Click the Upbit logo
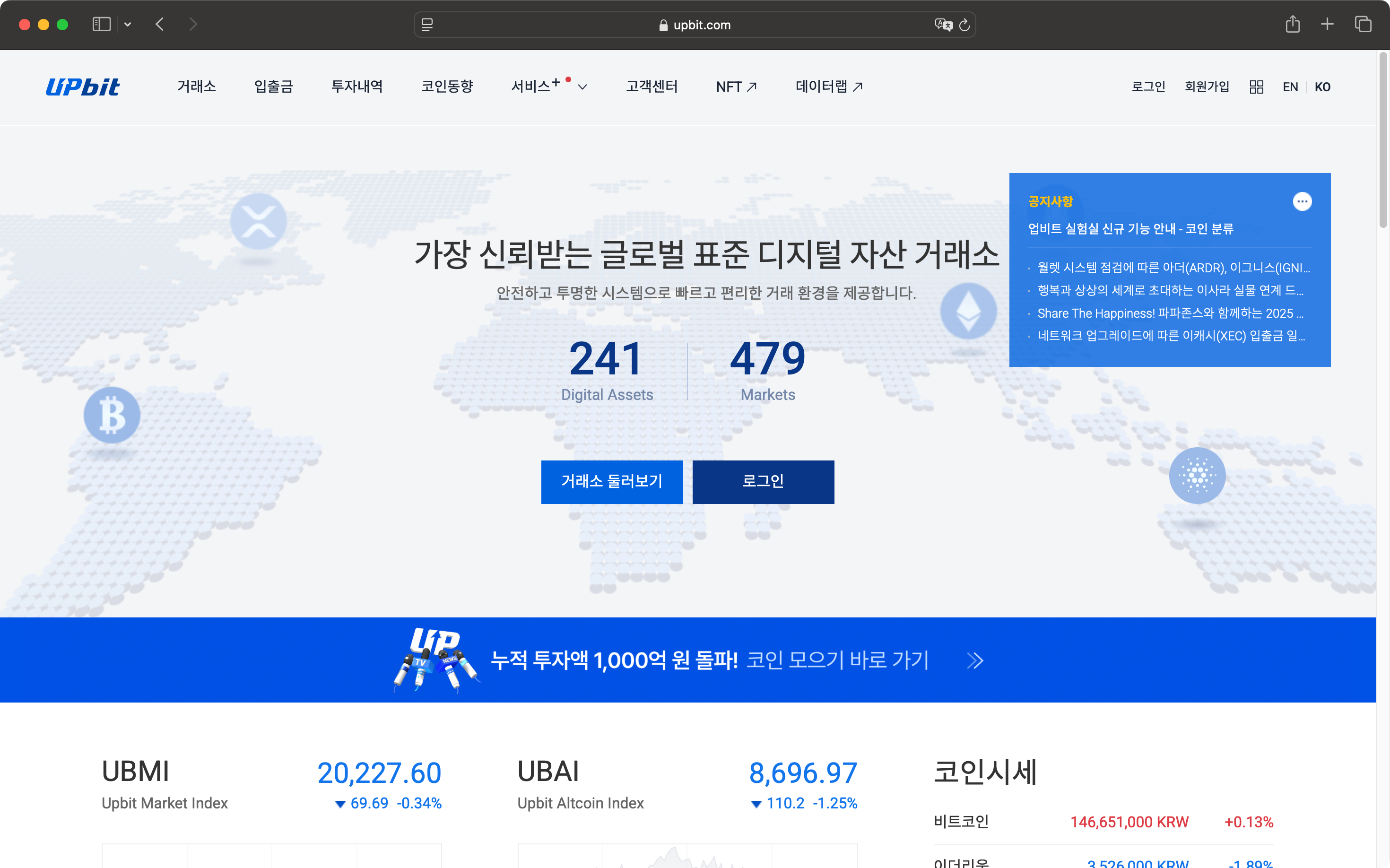Screen dimensions: 1390x868 click(83, 87)
